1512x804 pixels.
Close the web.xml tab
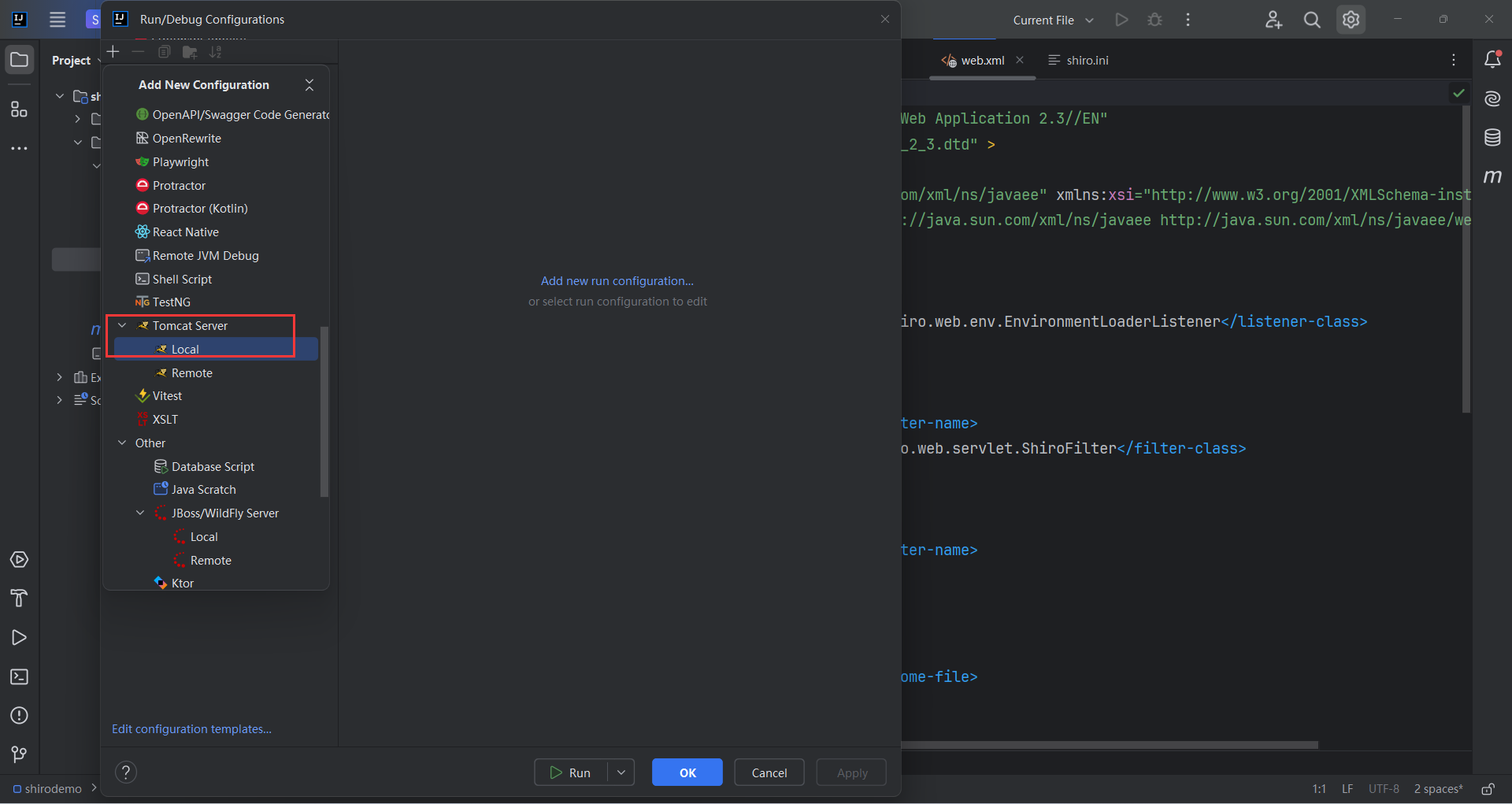click(x=1020, y=60)
